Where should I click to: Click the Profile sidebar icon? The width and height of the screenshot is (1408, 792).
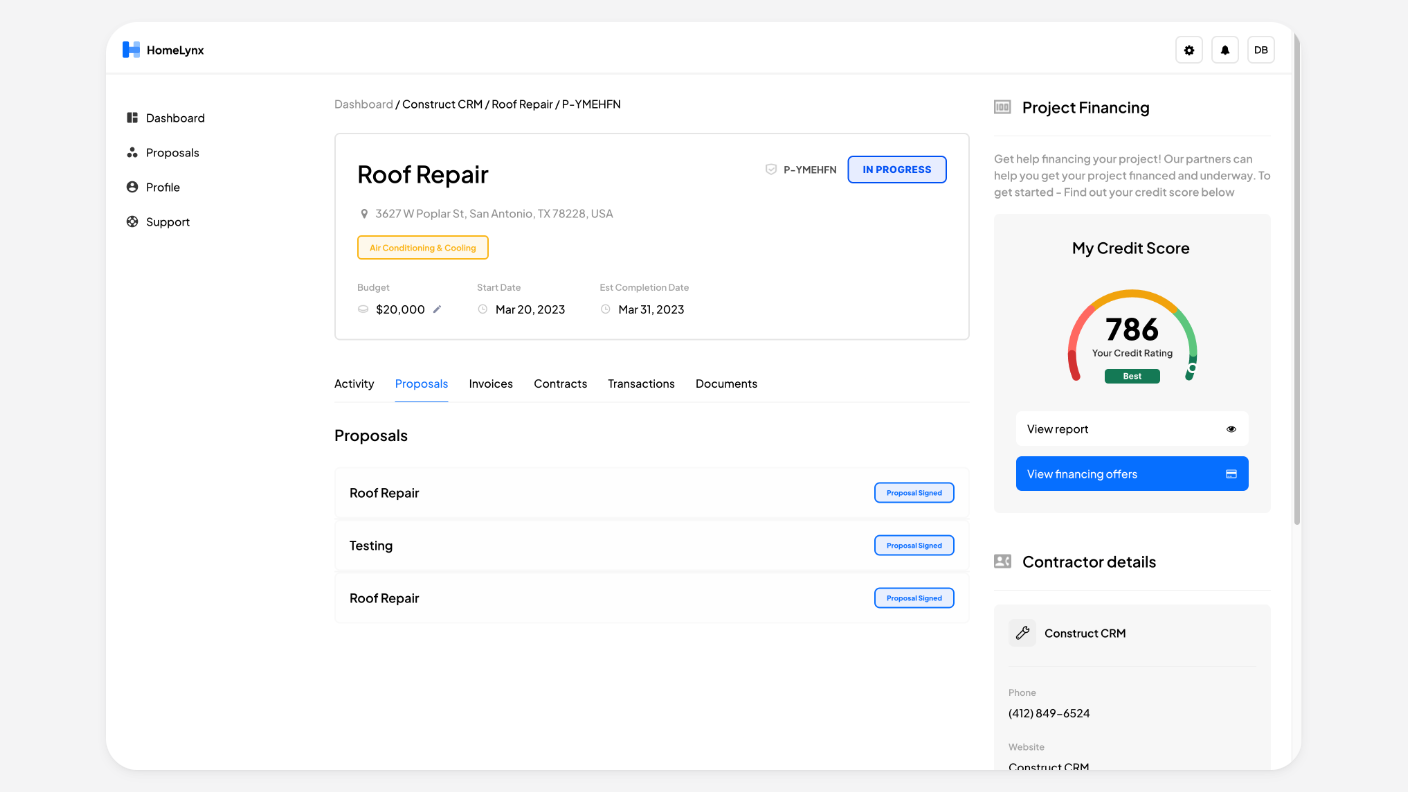[x=132, y=187]
